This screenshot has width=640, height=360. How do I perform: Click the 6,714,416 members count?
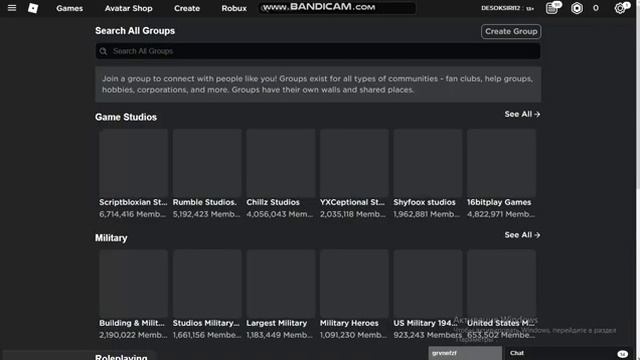tap(133, 214)
